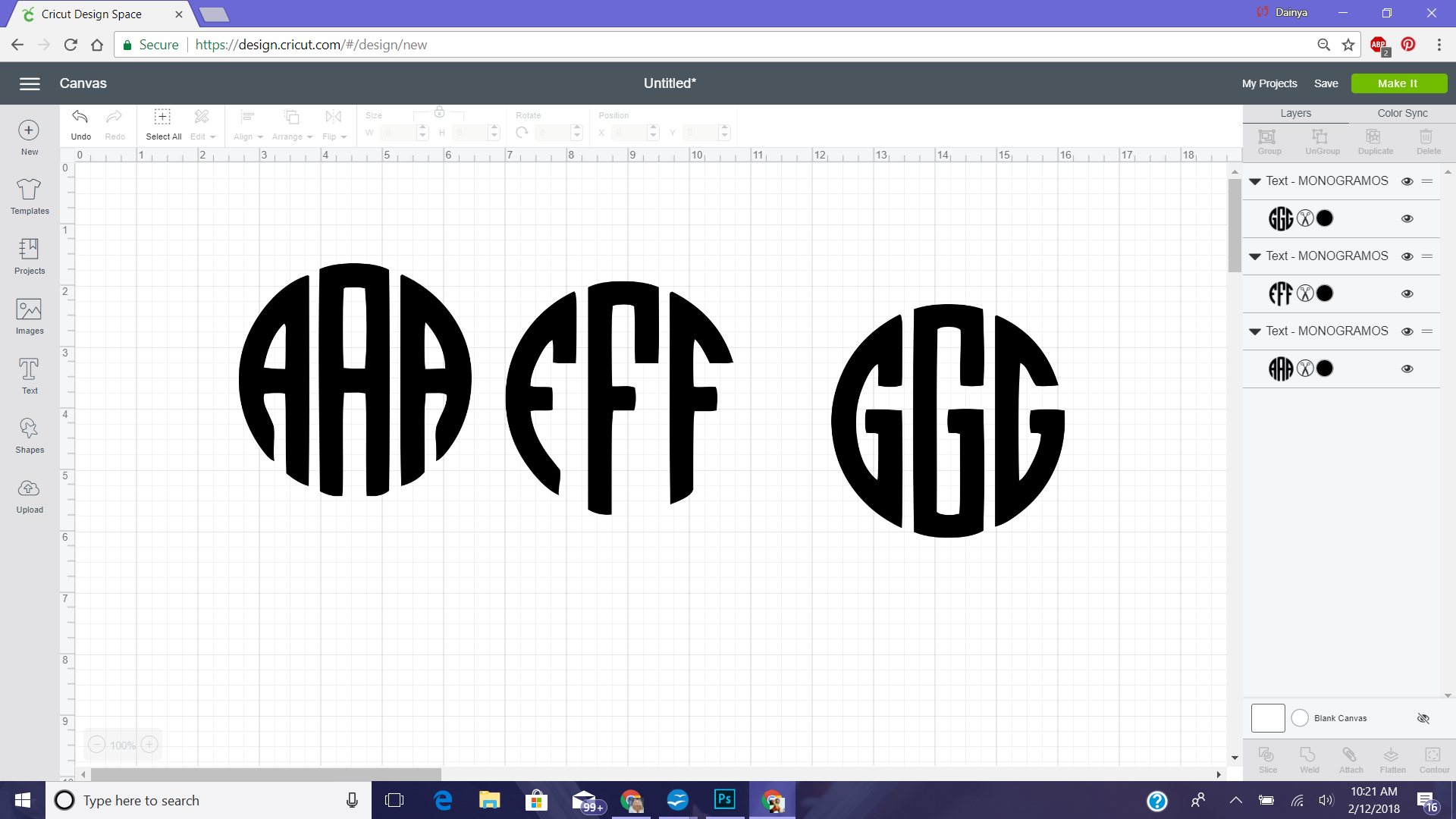Reload the page
This screenshot has width=1456, height=819.
pyautogui.click(x=71, y=45)
